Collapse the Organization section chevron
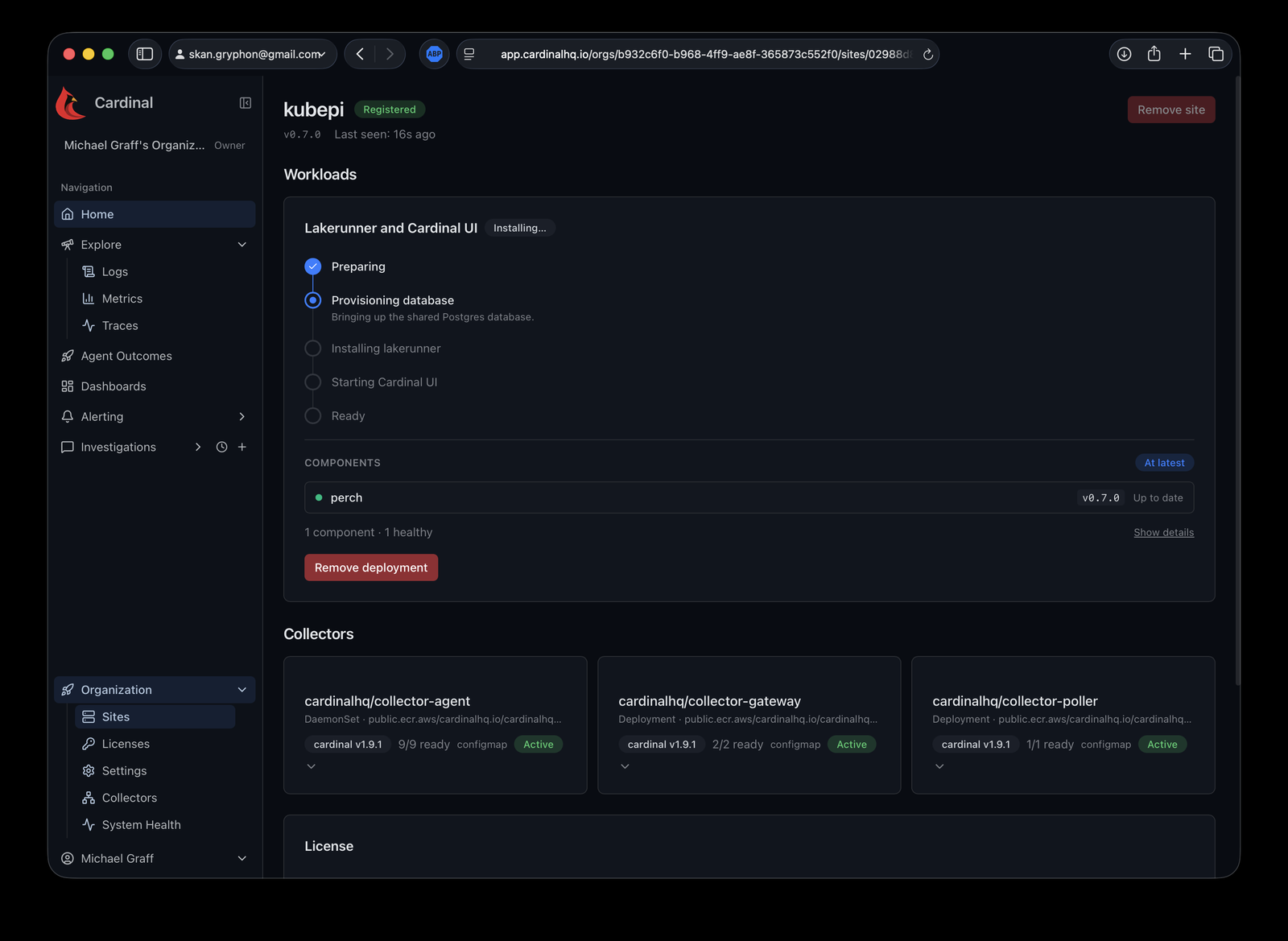 tap(242, 690)
